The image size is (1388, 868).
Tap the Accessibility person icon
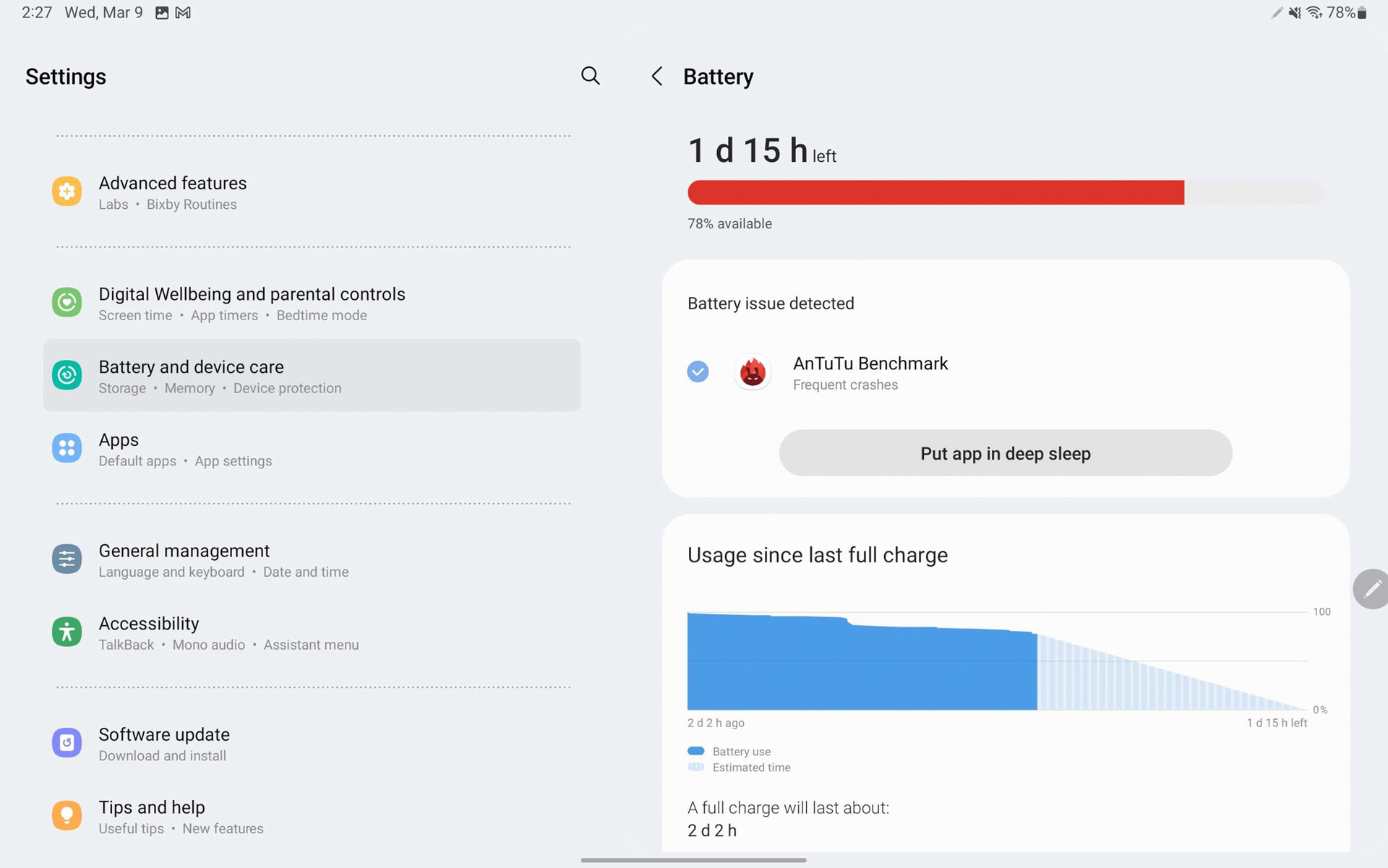(x=67, y=632)
